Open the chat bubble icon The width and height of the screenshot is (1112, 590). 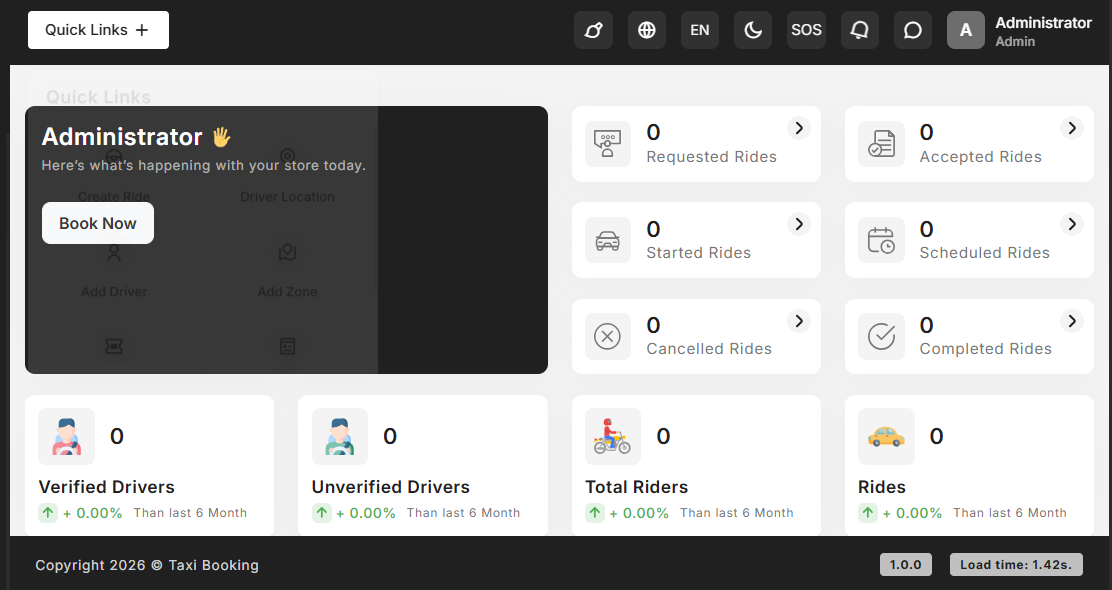(912, 30)
